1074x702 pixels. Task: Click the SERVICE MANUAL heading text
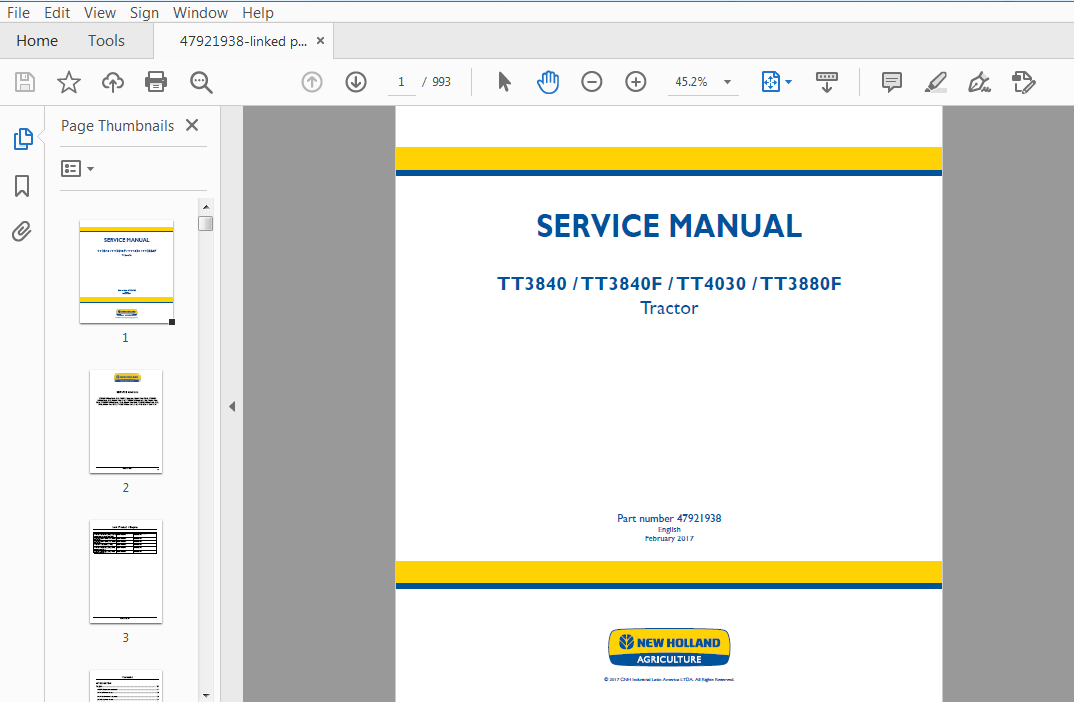pyautogui.click(x=669, y=226)
